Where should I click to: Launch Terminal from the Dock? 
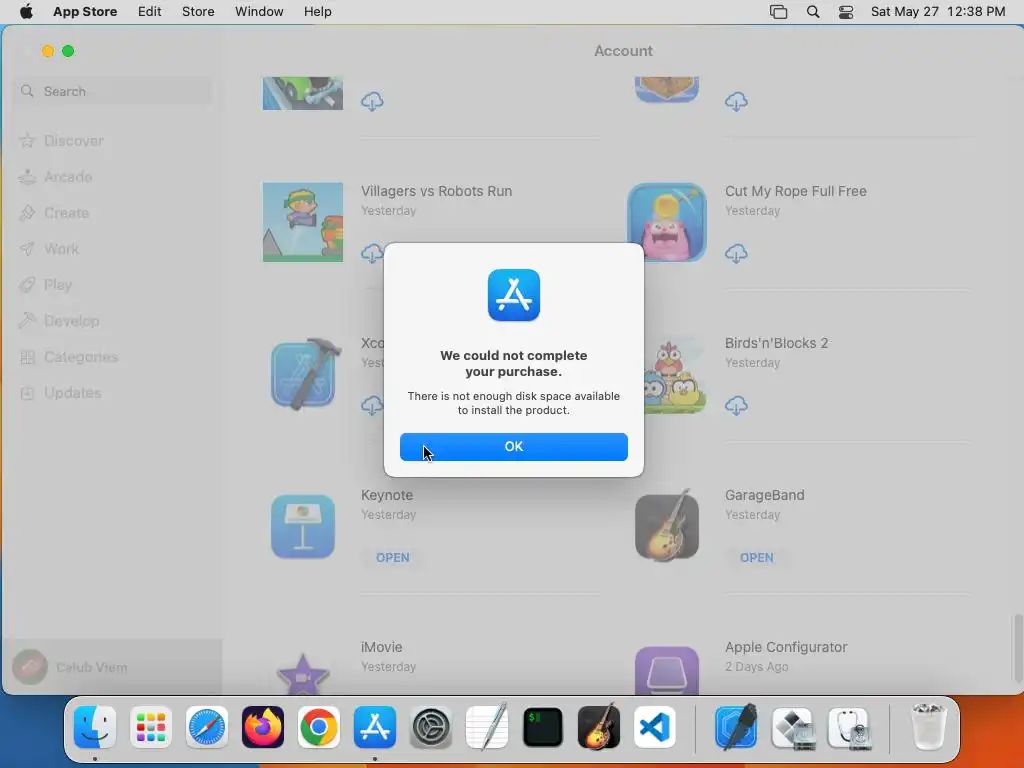point(543,727)
